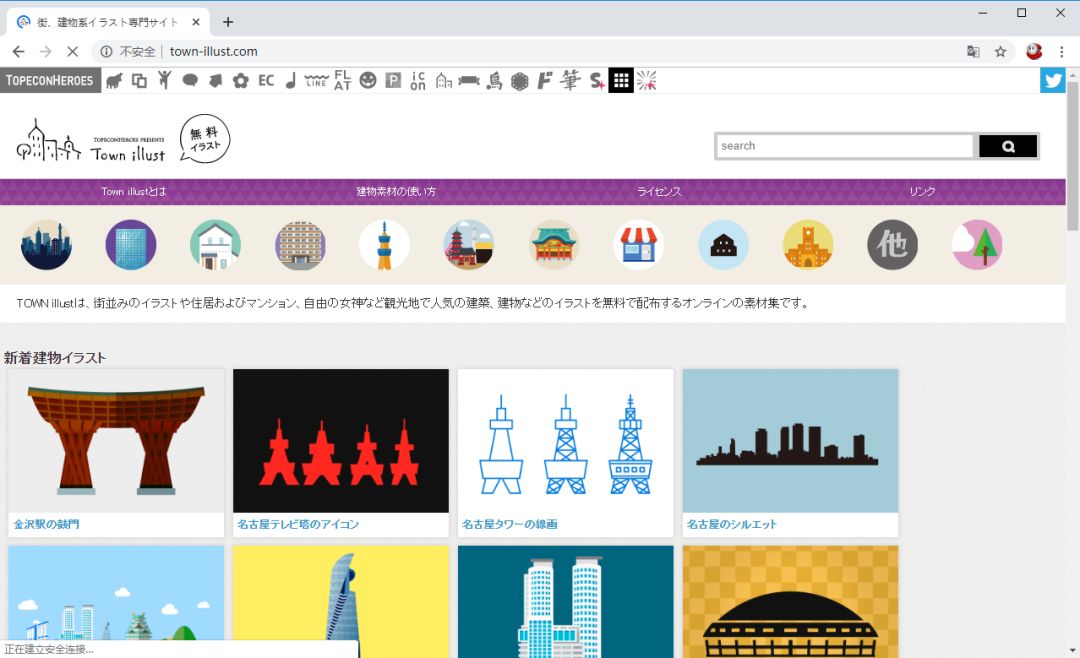
Task: Open the bold F icon link
Action: (x=545, y=81)
